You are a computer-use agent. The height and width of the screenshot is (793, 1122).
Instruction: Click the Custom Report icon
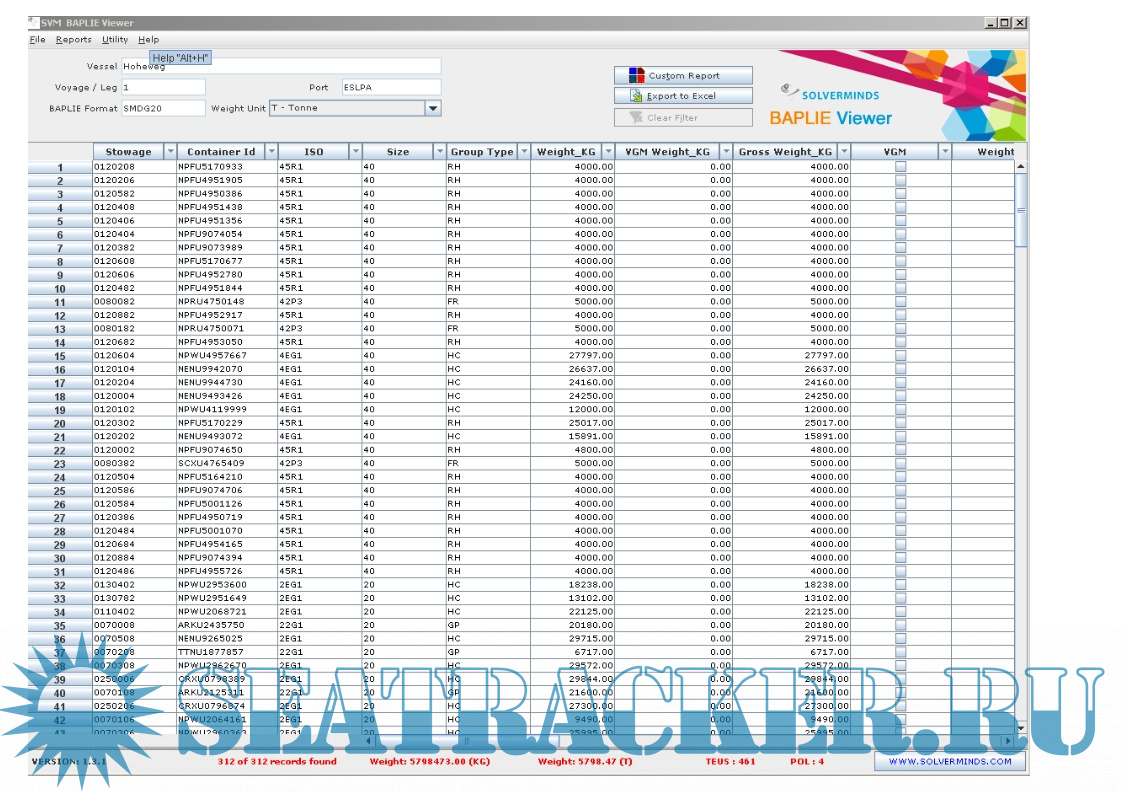[x=637, y=76]
